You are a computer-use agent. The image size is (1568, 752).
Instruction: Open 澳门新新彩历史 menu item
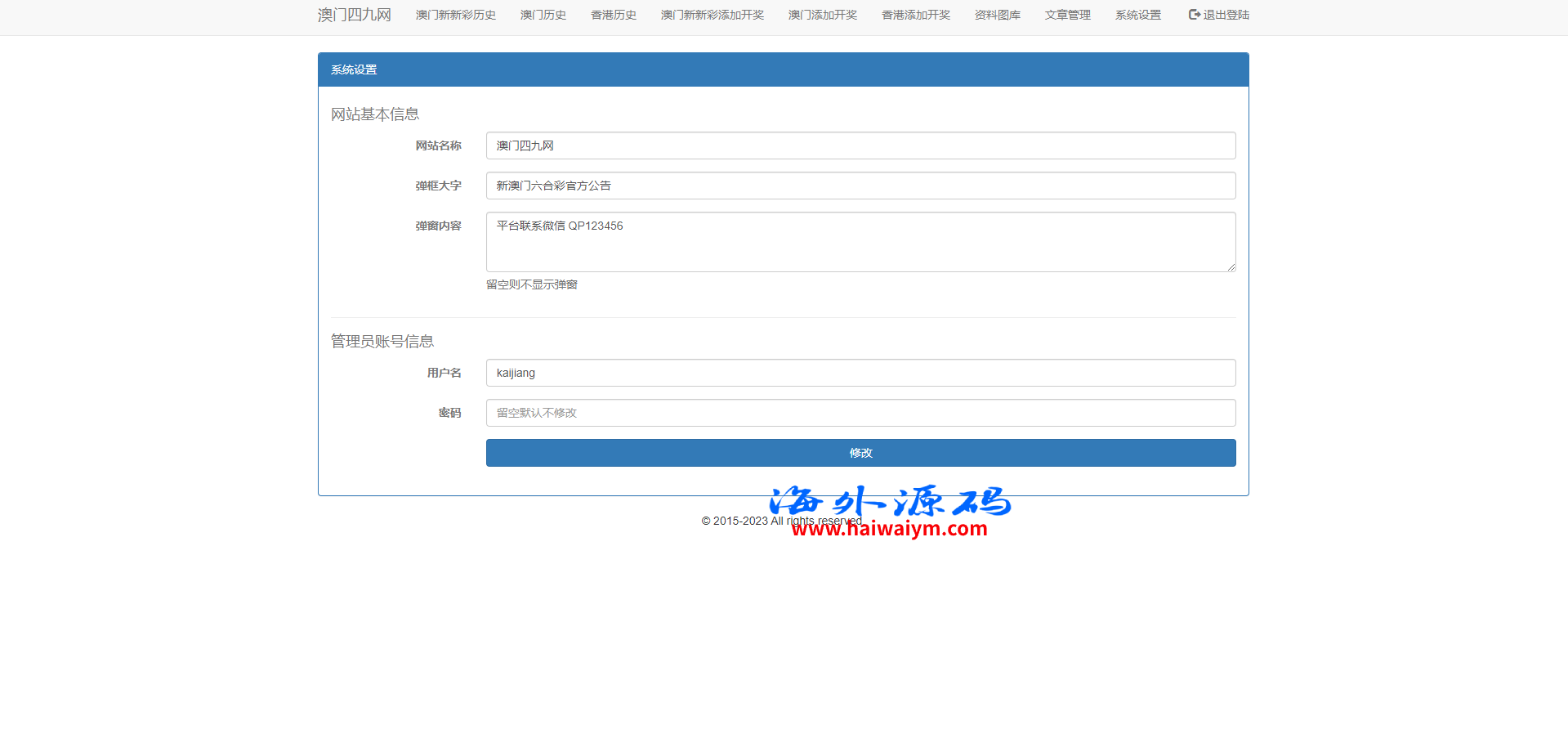tap(455, 15)
